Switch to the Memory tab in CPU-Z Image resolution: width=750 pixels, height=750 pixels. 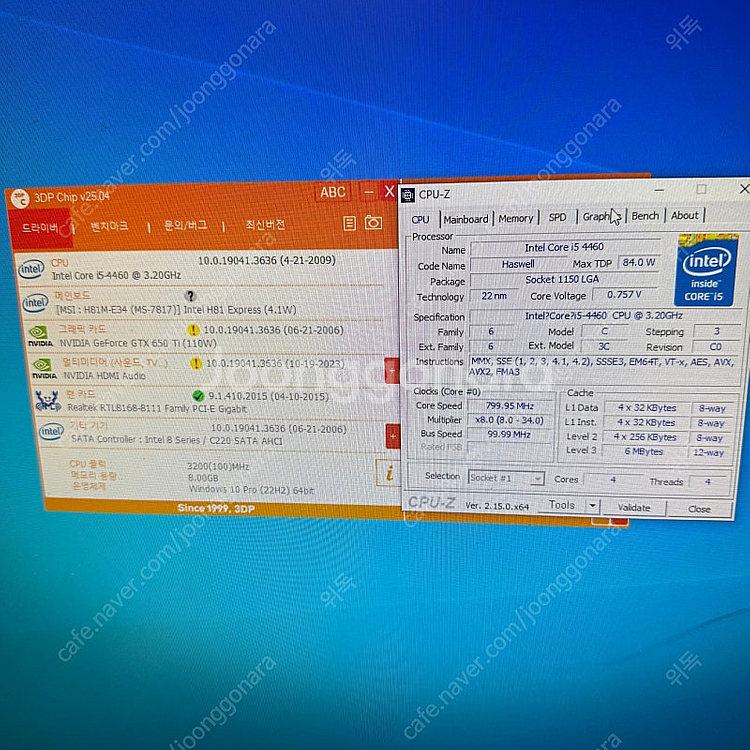[x=516, y=218]
